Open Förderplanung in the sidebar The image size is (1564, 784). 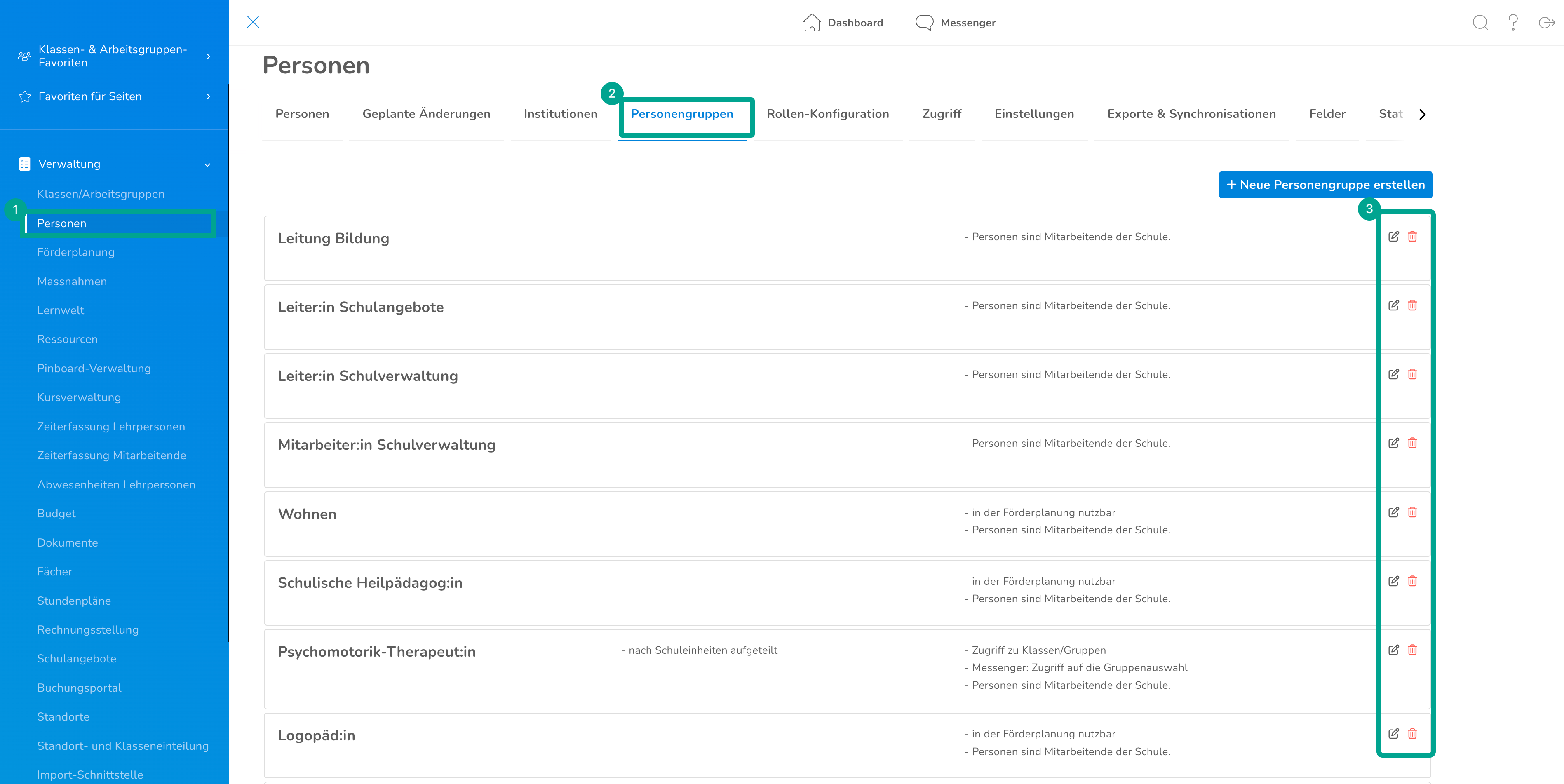(75, 252)
